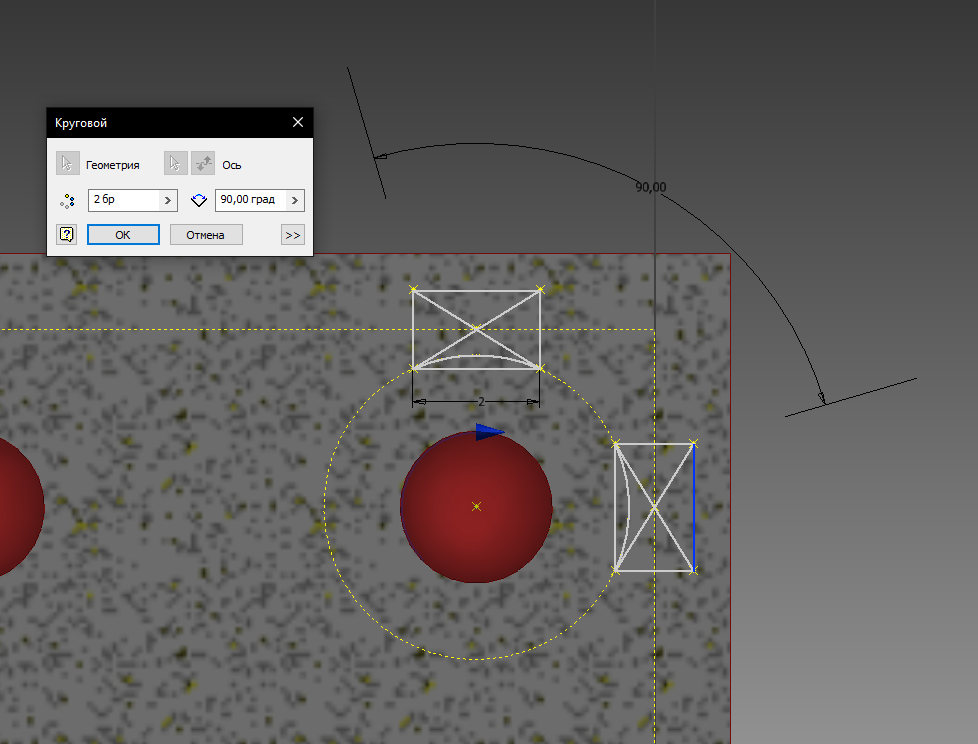
Task: Click the angle icon beside 90,00 град
Action: (x=198, y=200)
